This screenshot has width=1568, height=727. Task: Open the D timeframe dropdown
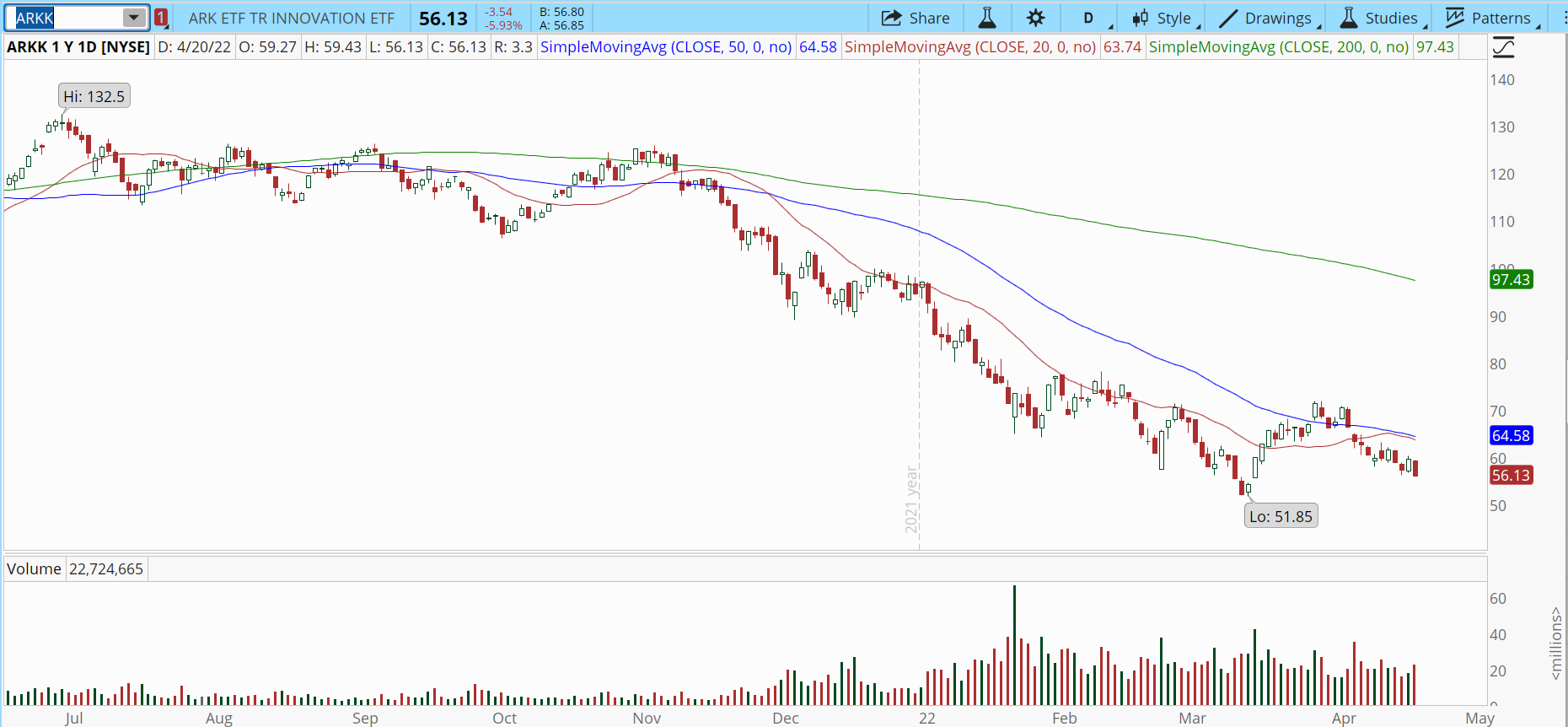1089,18
